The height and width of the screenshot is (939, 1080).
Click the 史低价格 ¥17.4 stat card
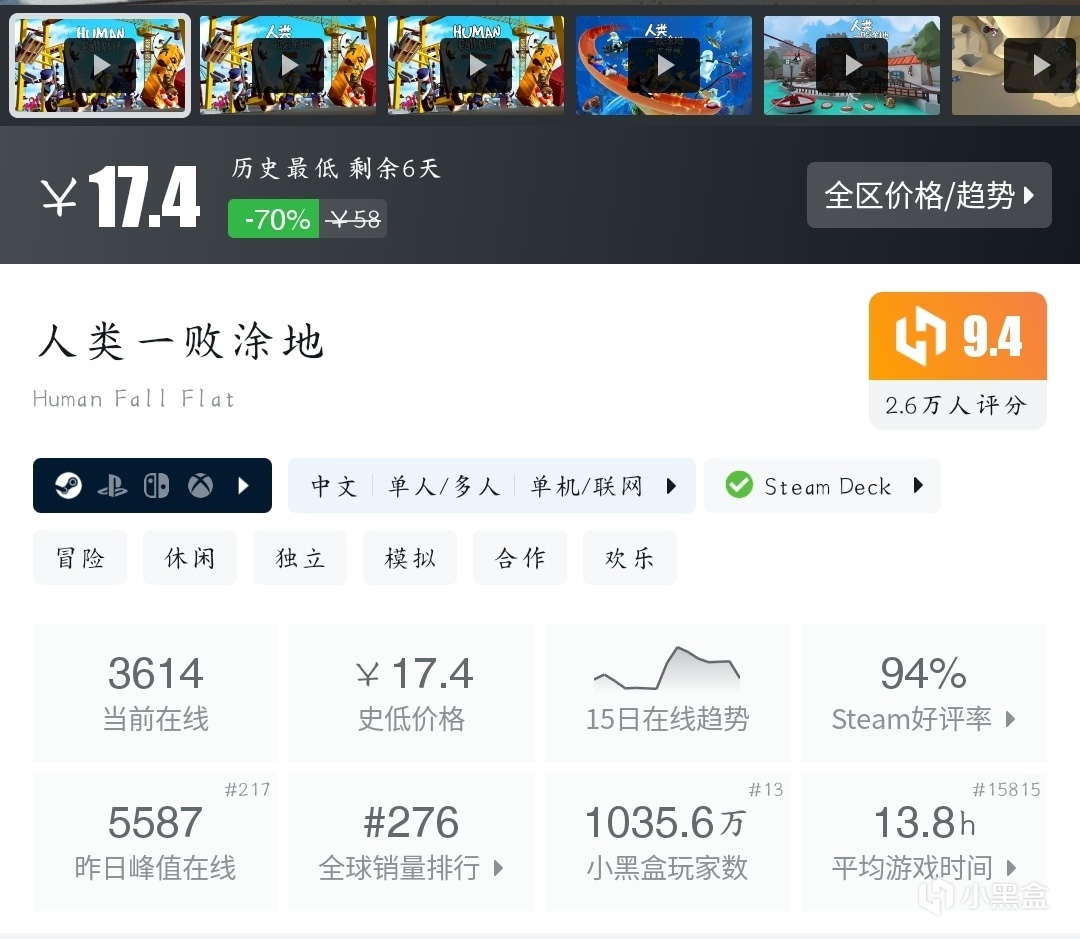point(411,693)
